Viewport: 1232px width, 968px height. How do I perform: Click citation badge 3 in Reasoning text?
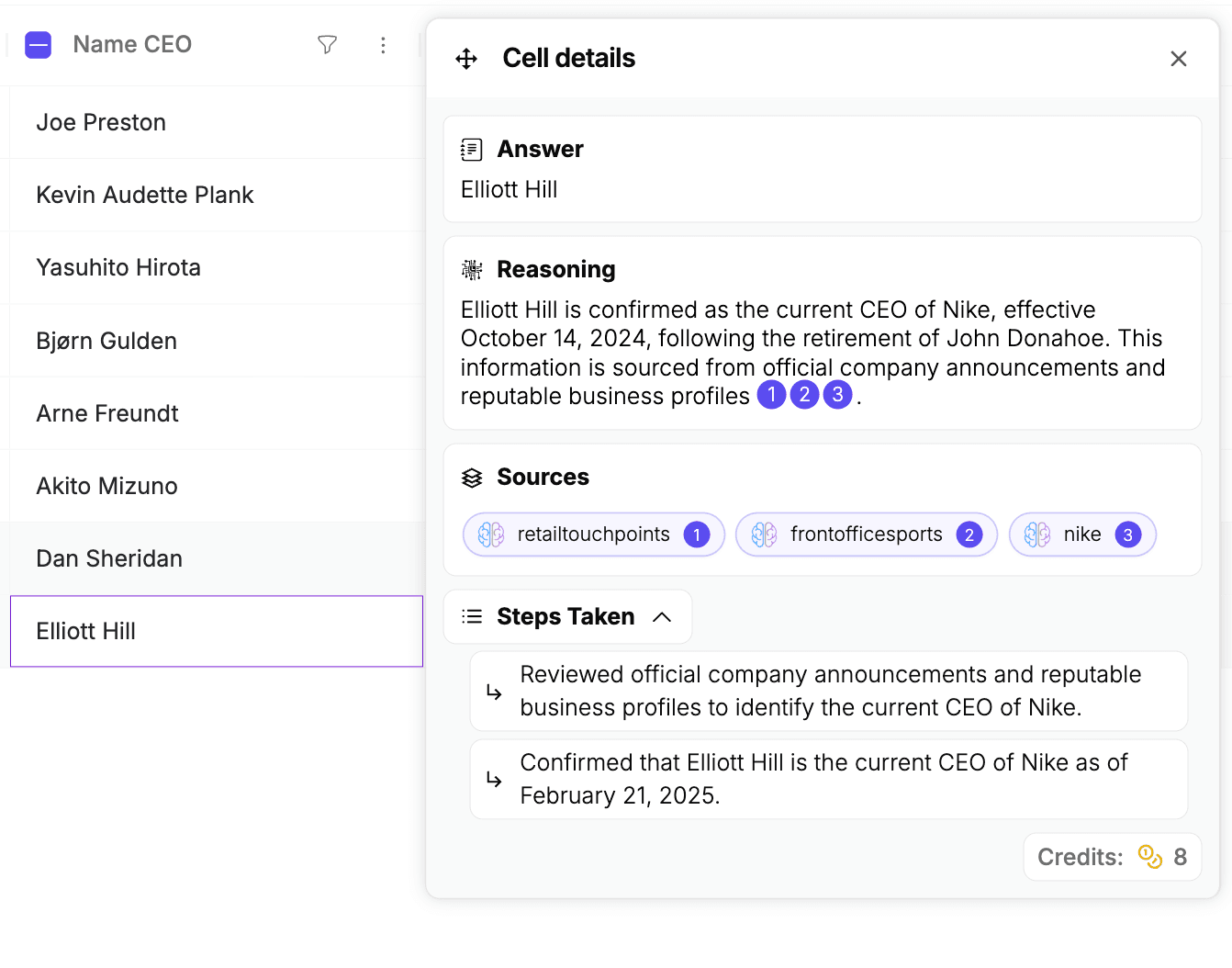click(x=837, y=395)
